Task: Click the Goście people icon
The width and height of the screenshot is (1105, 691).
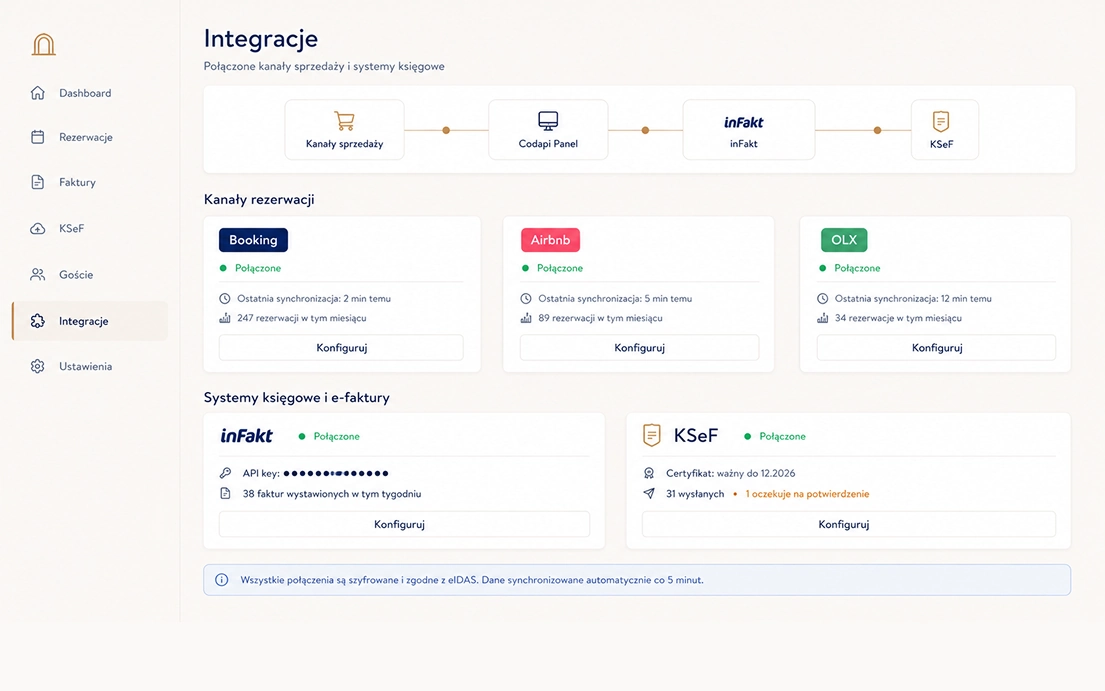Action: click(38, 275)
